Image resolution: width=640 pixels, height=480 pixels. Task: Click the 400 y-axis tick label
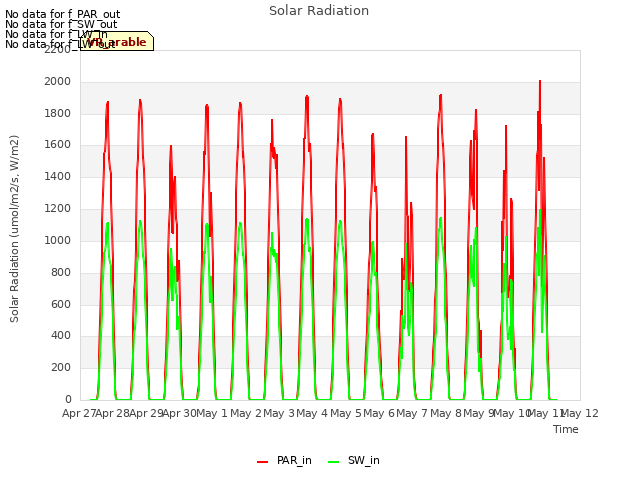tap(61, 336)
